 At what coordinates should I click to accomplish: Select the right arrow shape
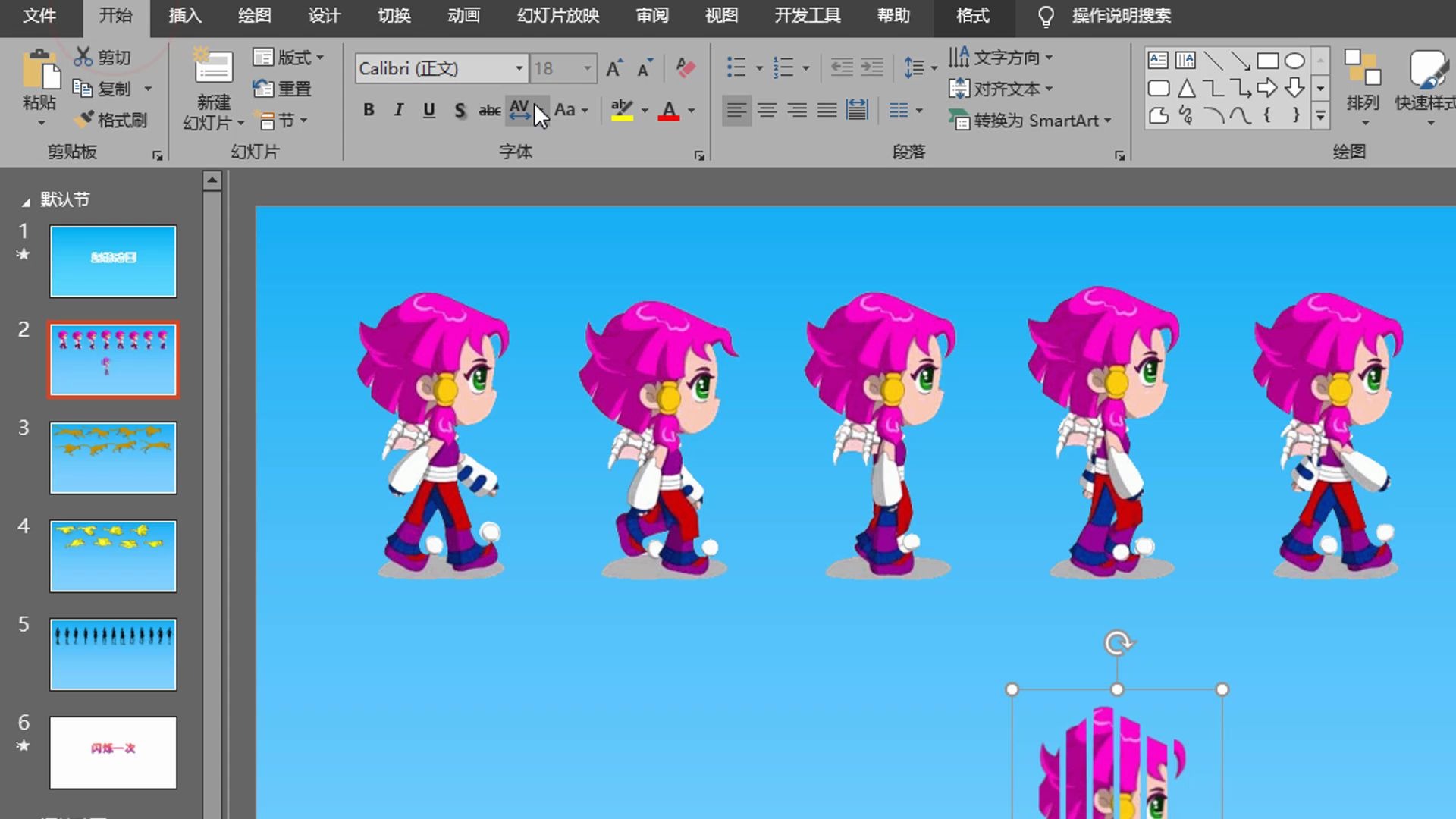(1267, 88)
